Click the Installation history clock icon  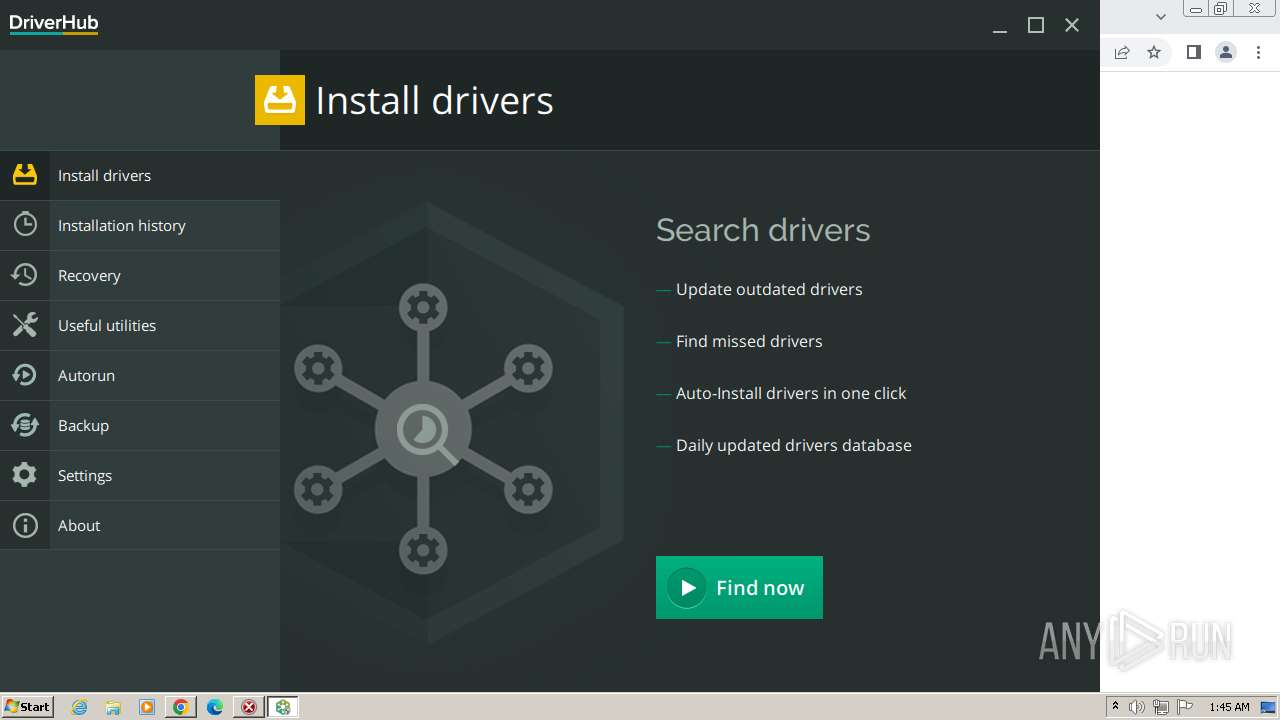click(x=25, y=225)
